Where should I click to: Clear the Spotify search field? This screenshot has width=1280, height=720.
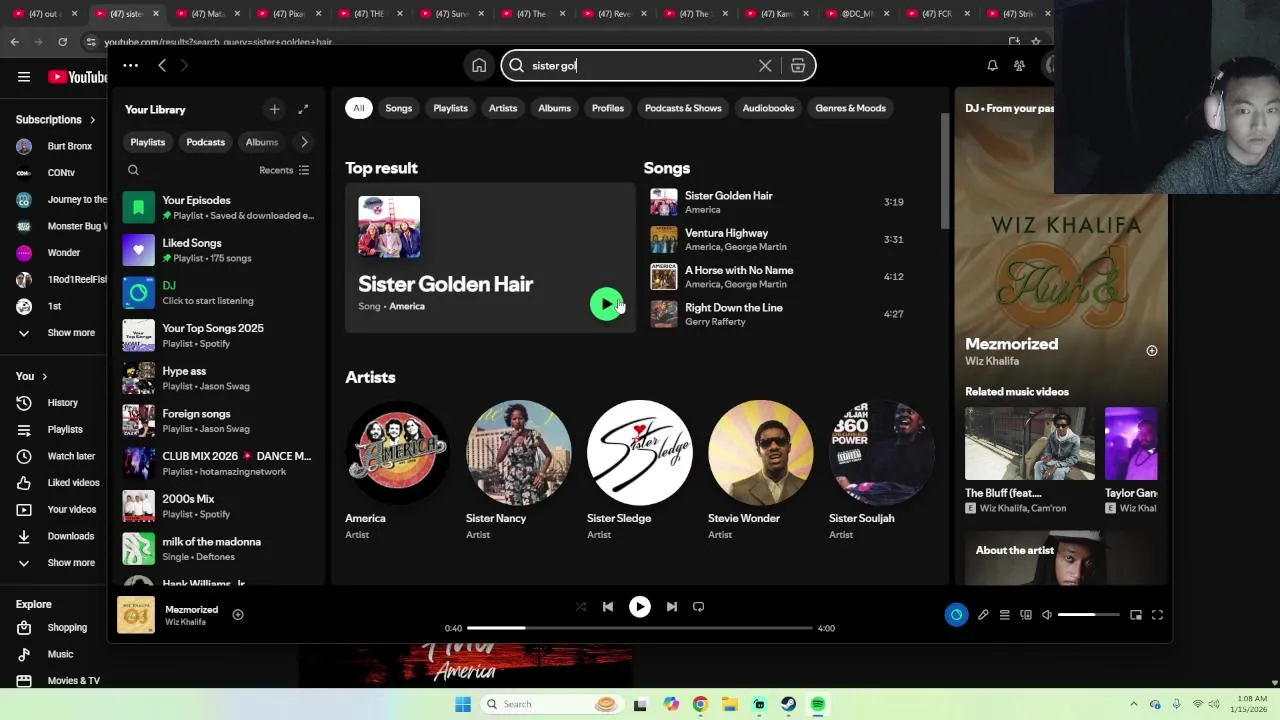tap(765, 66)
